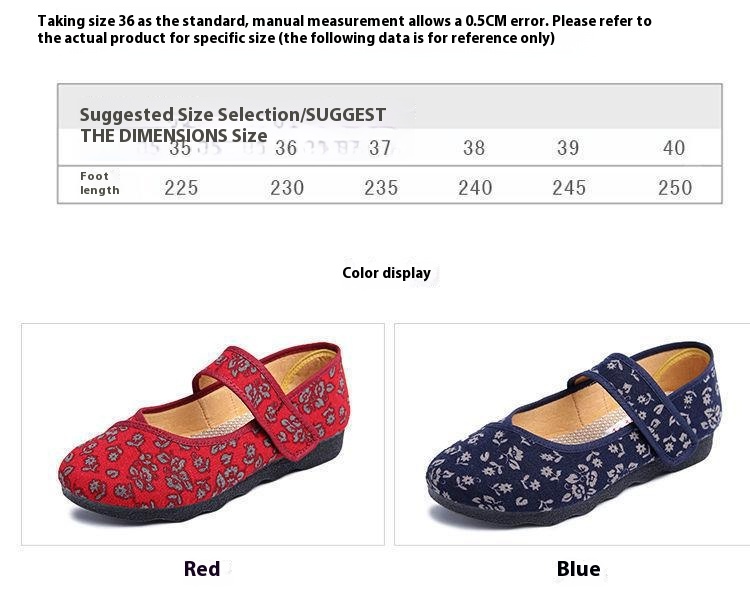Click the 245 foot length cell
The width and height of the screenshot is (750, 596).
tap(569, 187)
